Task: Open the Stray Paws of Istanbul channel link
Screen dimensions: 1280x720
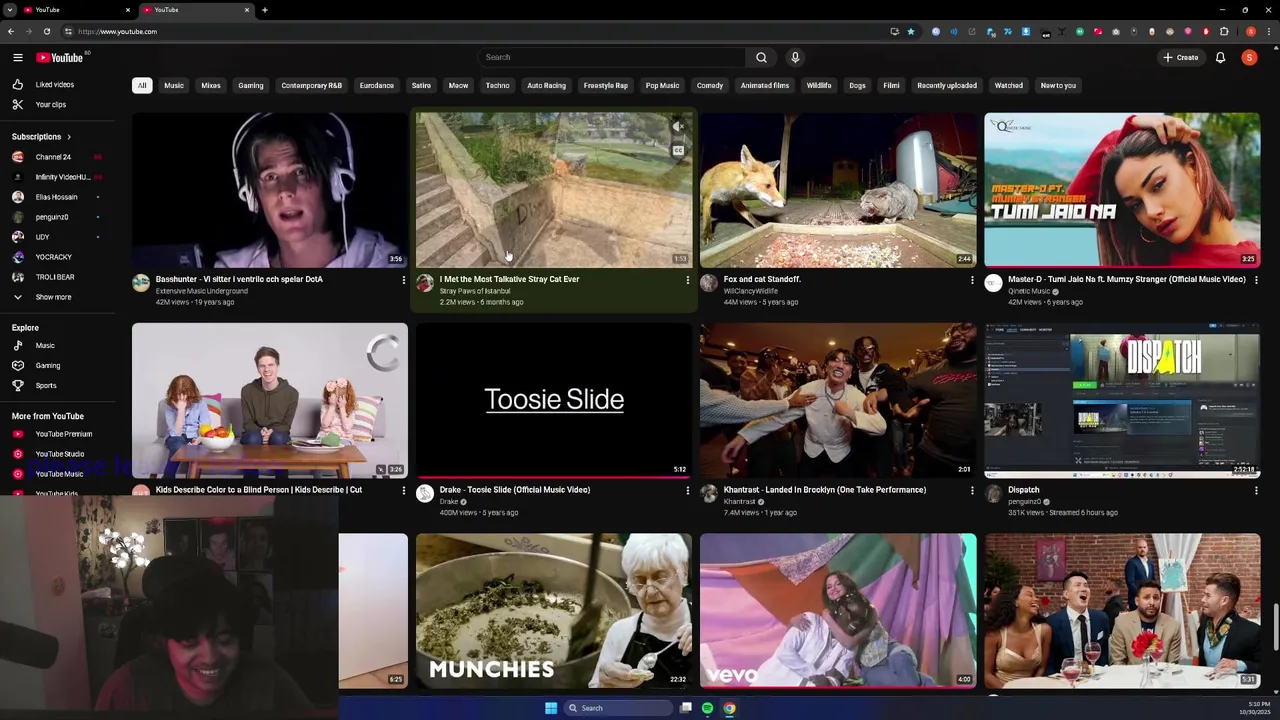Action: tap(475, 291)
